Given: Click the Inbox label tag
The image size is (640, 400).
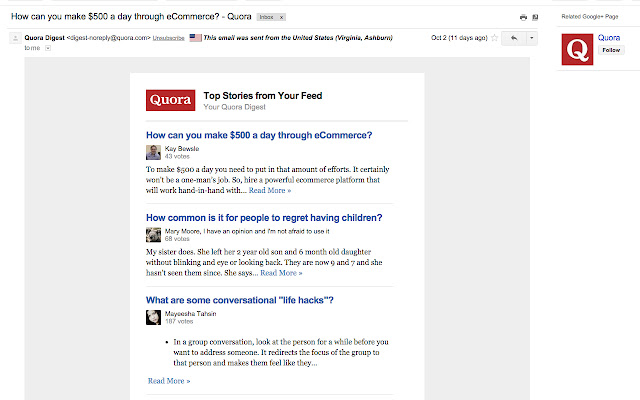Looking at the screenshot, I should (x=267, y=17).
